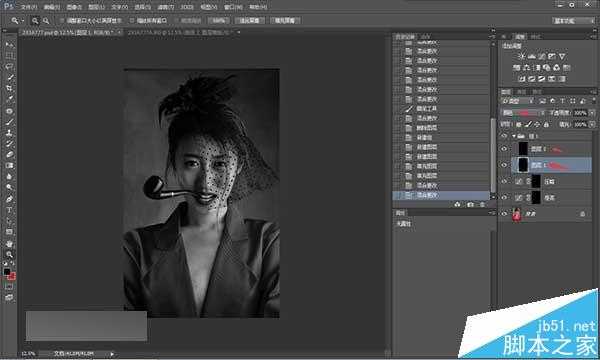This screenshot has width=600, height=360.
Task: Select the Clone Stamp tool
Action: pos(9,133)
